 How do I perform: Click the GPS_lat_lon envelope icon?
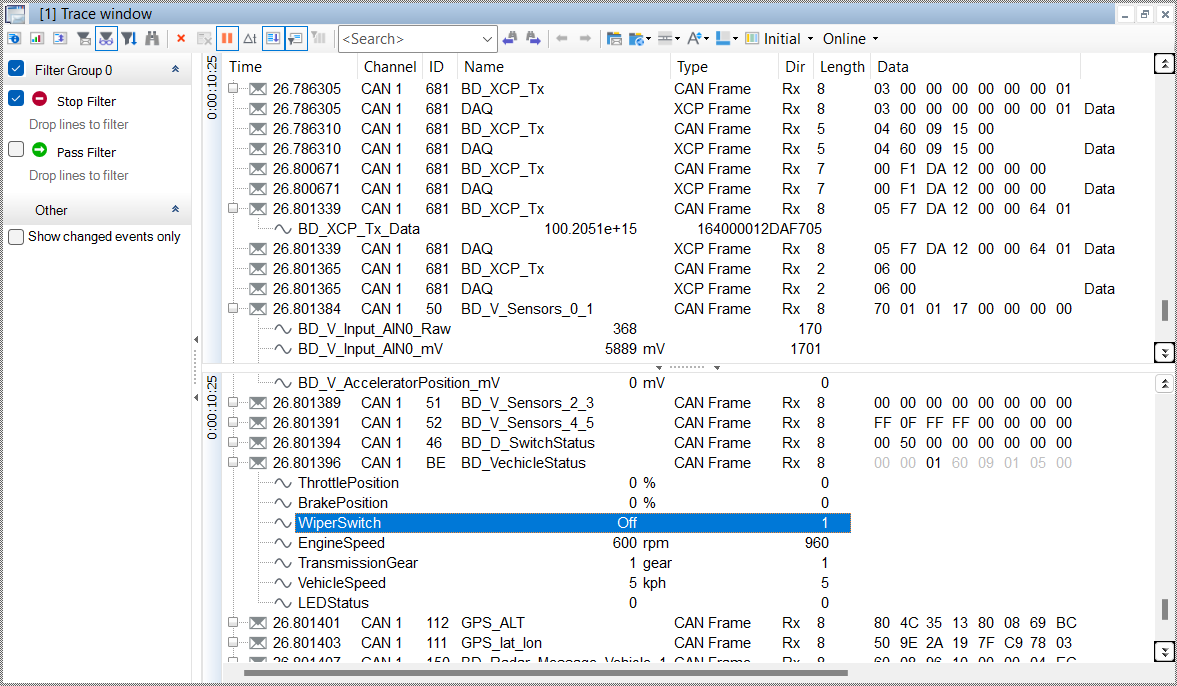pyautogui.click(x=257, y=643)
